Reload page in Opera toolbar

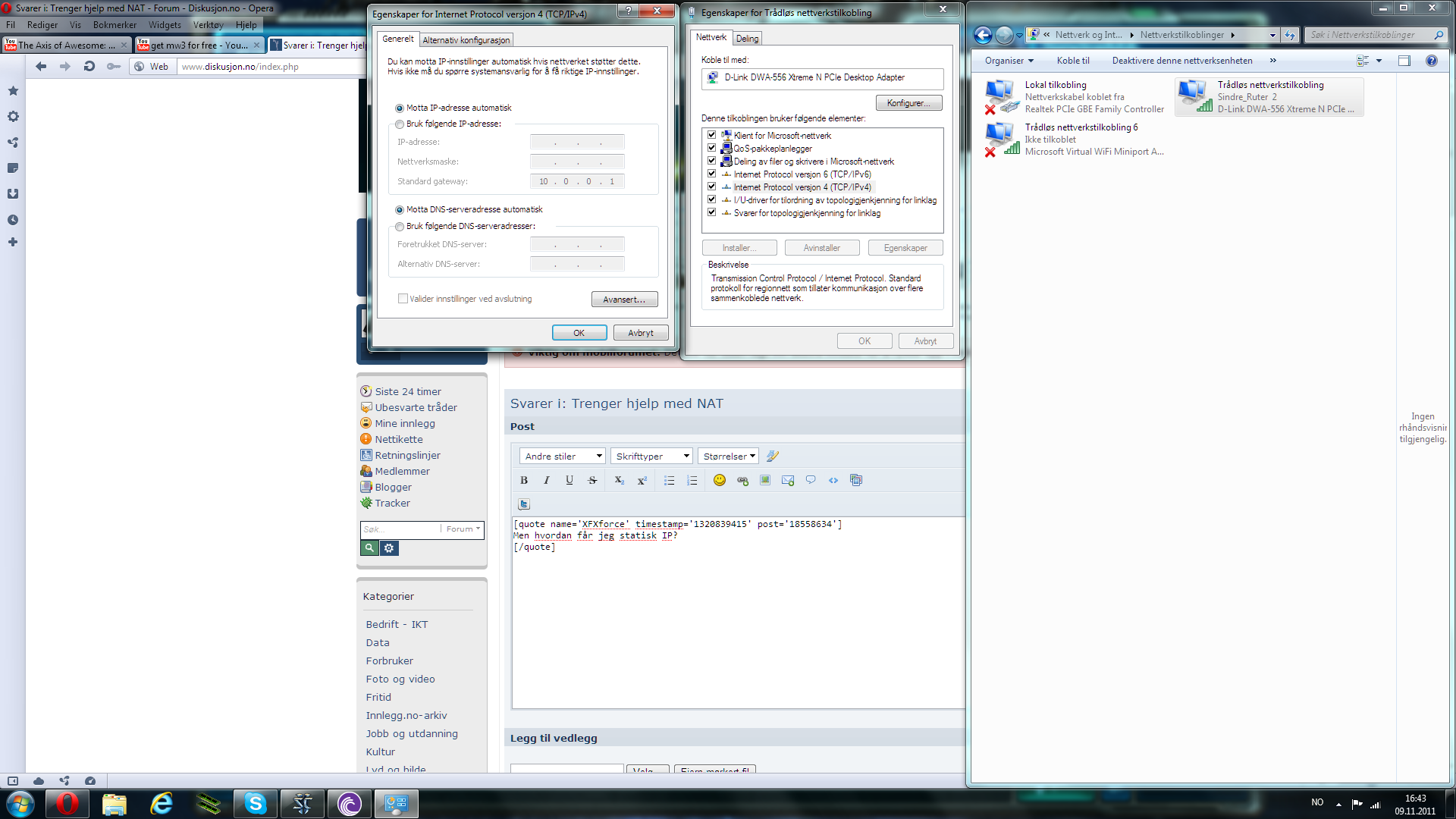(x=89, y=67)
